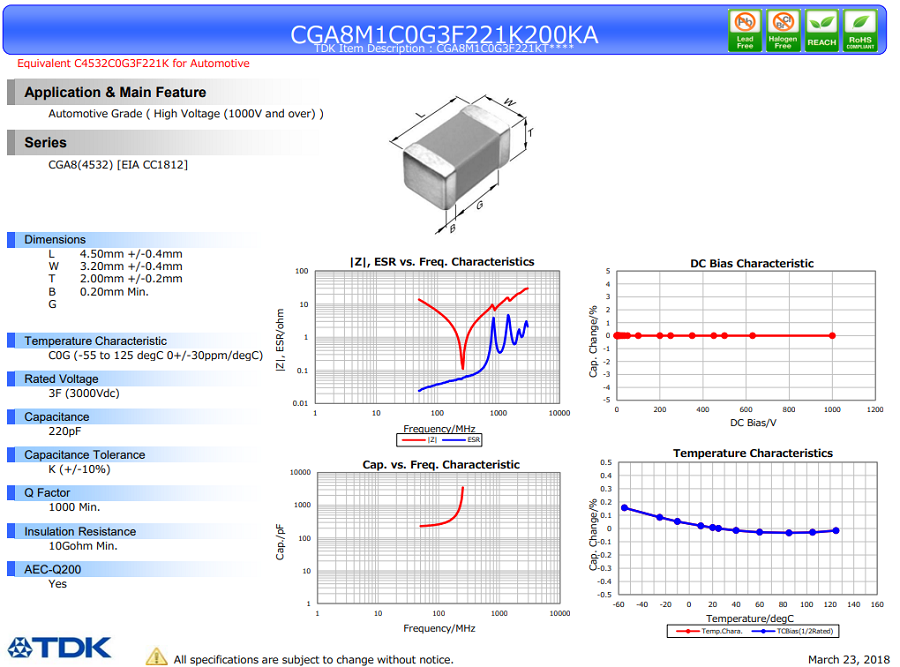Click the TDK logo

[x=59, y=647]
